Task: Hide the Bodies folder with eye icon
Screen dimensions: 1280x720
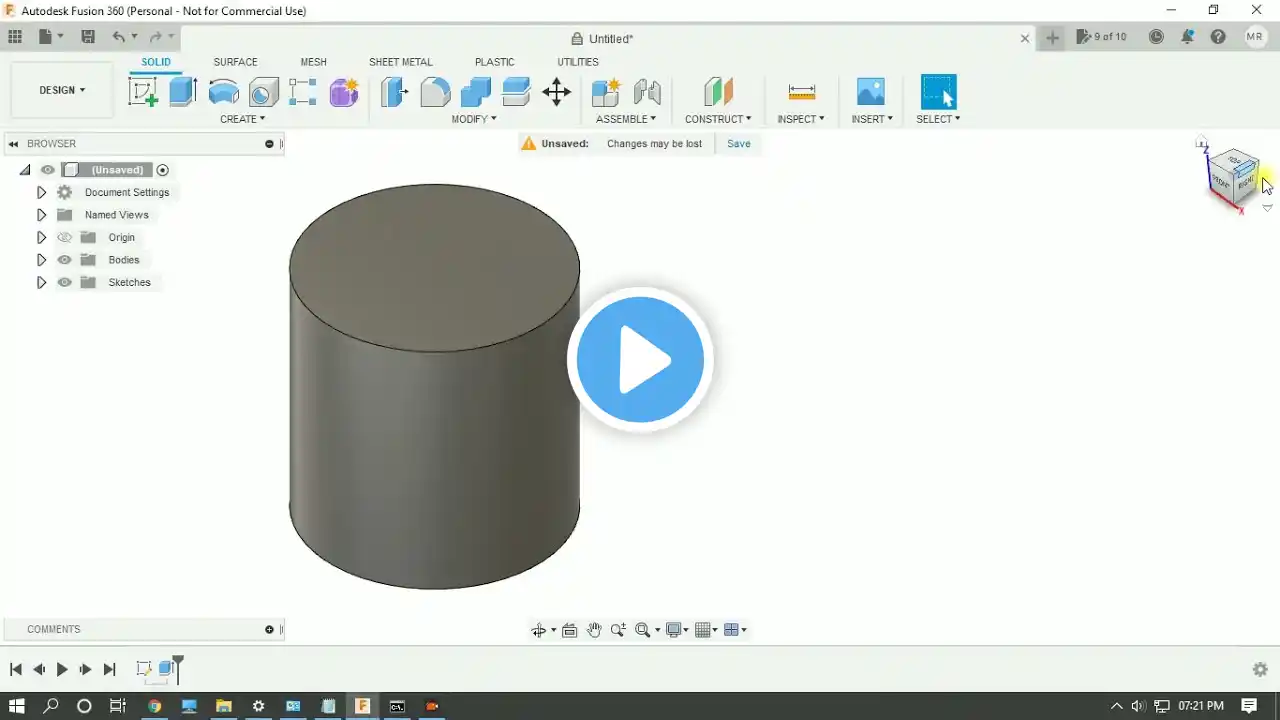Action: [65, 260]
